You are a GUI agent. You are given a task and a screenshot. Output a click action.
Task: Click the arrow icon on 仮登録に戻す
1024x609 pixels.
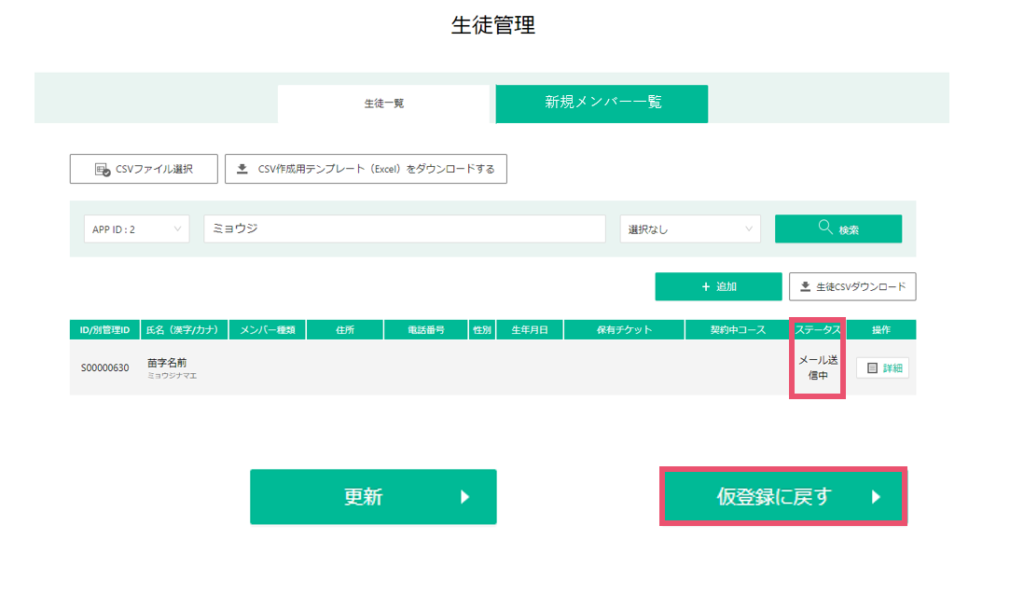point(876,497)
